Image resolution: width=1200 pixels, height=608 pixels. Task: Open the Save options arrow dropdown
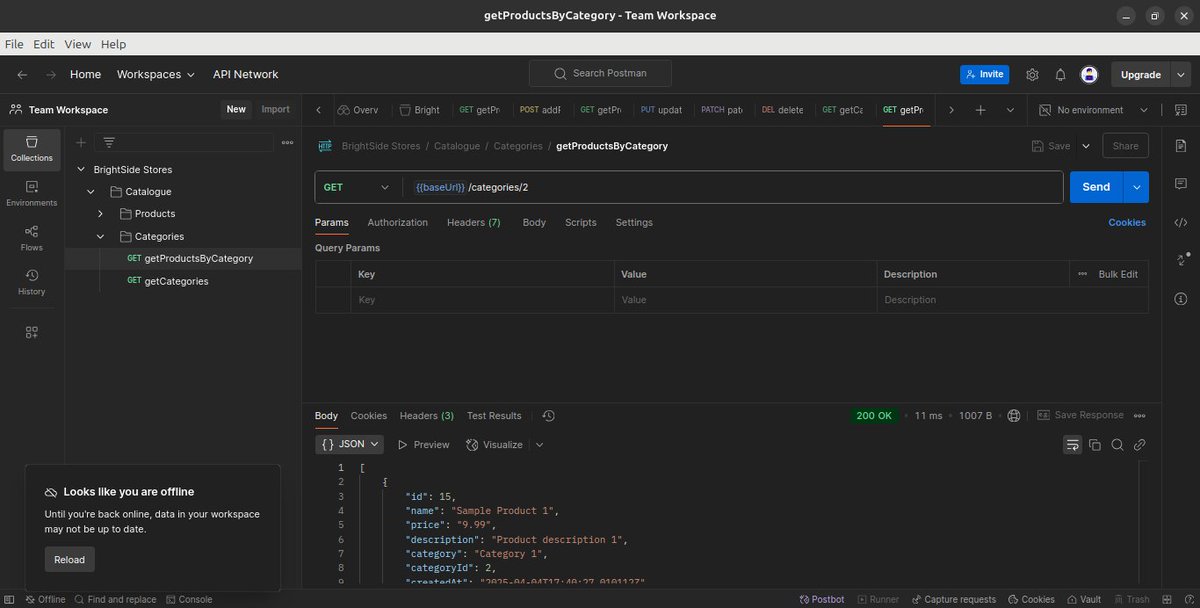coord(1086,146)
